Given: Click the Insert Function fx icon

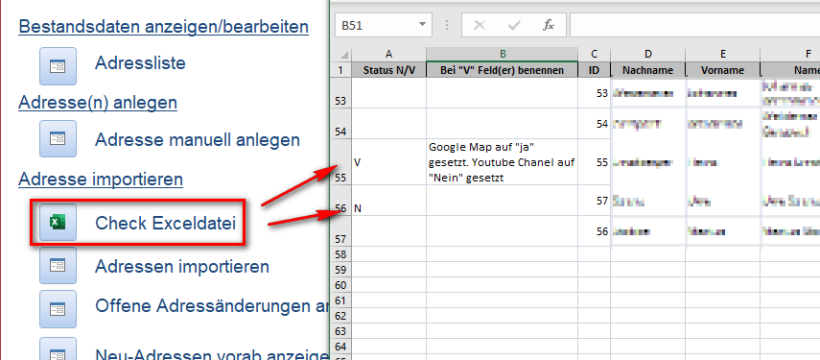Looking at the screenshot, I should 548,25.
